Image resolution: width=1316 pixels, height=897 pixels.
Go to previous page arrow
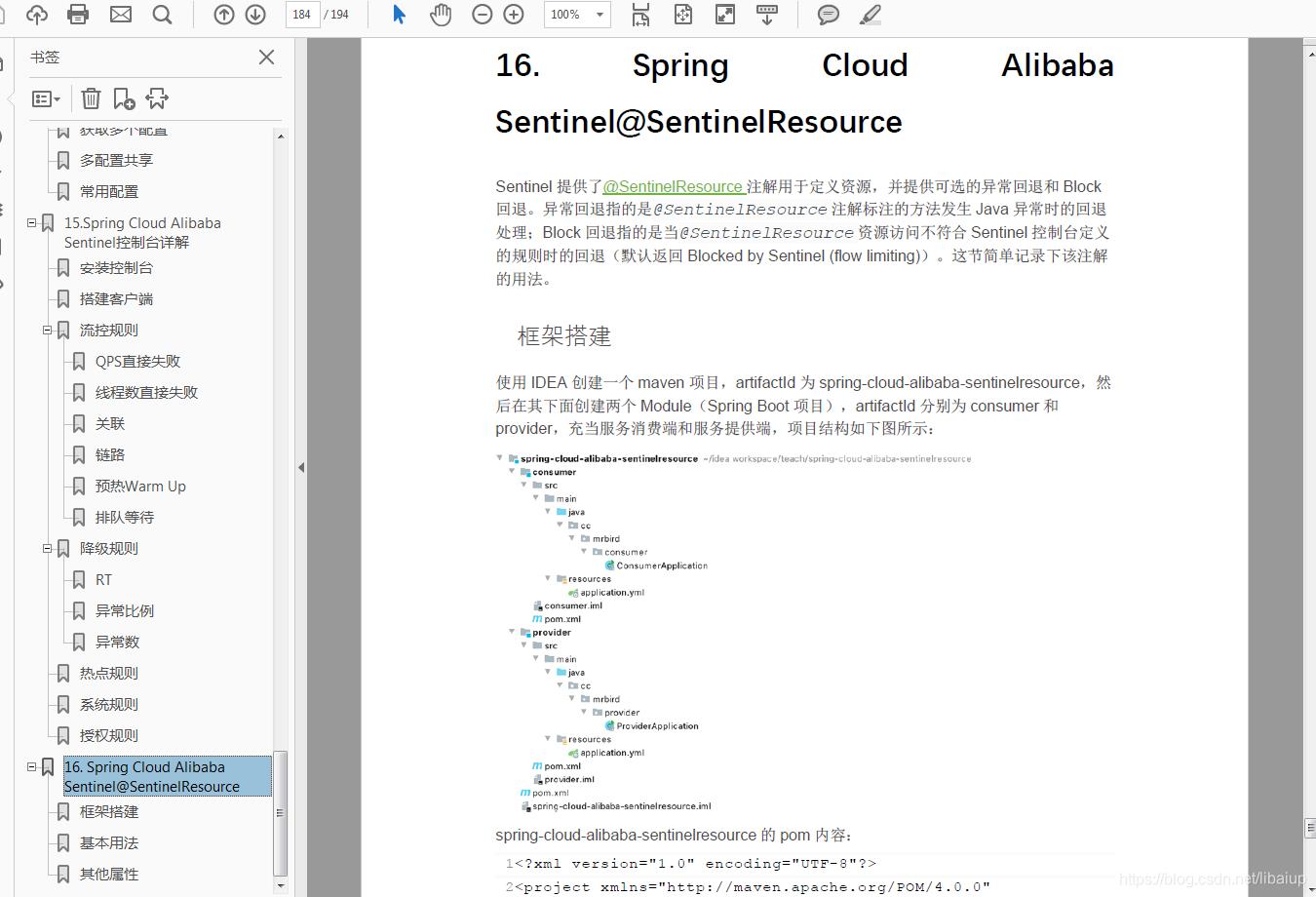pyautogui.click(x=224, y=15)
